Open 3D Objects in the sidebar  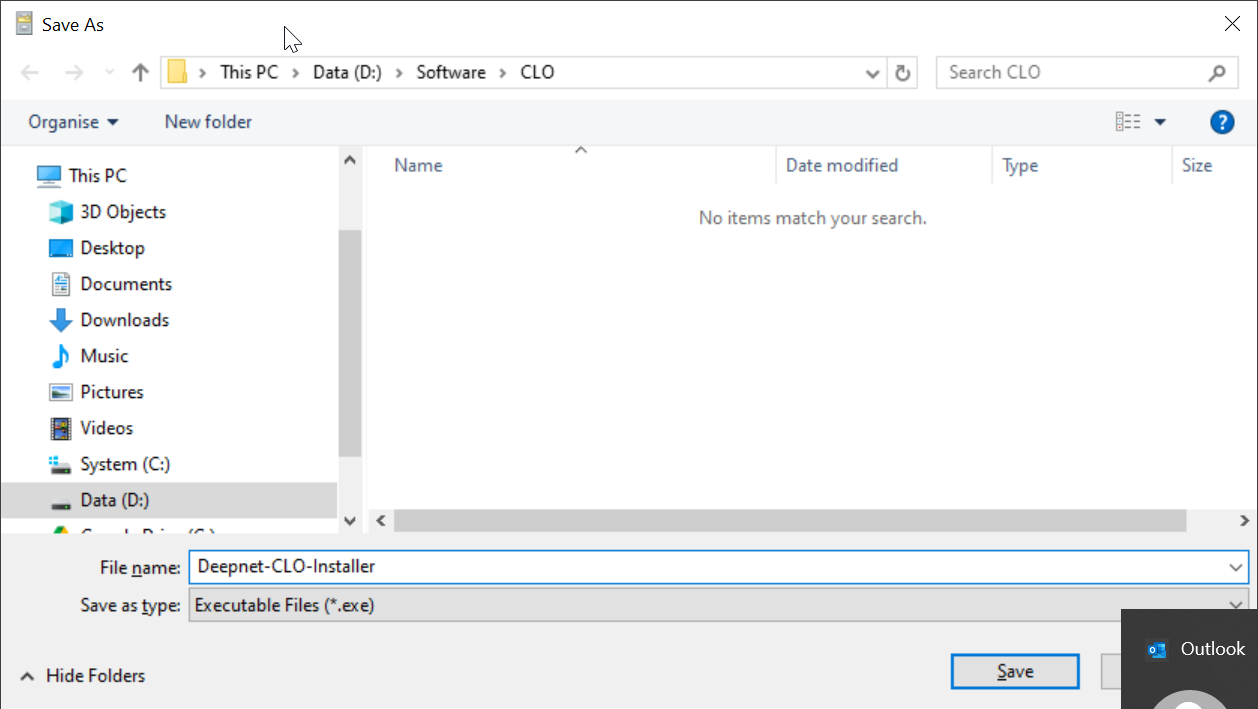(x=123, y=212)
